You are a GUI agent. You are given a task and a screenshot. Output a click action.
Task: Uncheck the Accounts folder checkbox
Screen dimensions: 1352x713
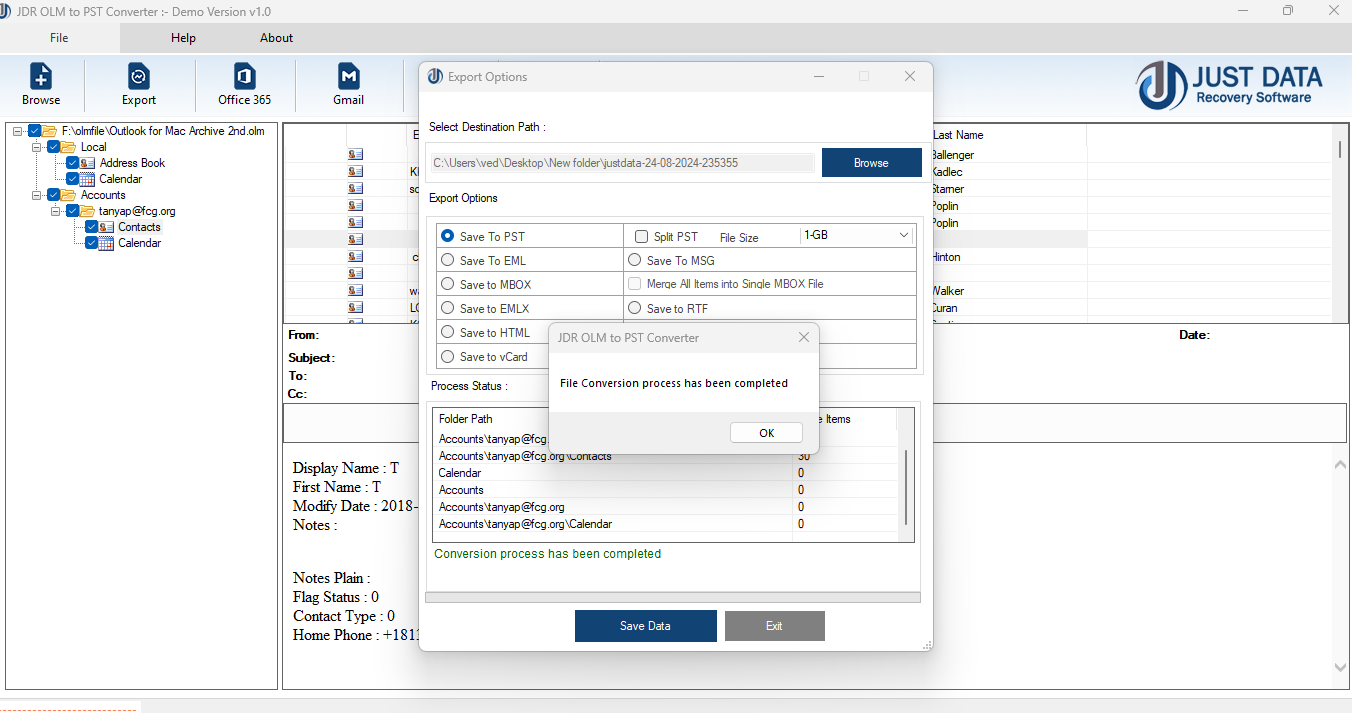(x=53, y=195)
